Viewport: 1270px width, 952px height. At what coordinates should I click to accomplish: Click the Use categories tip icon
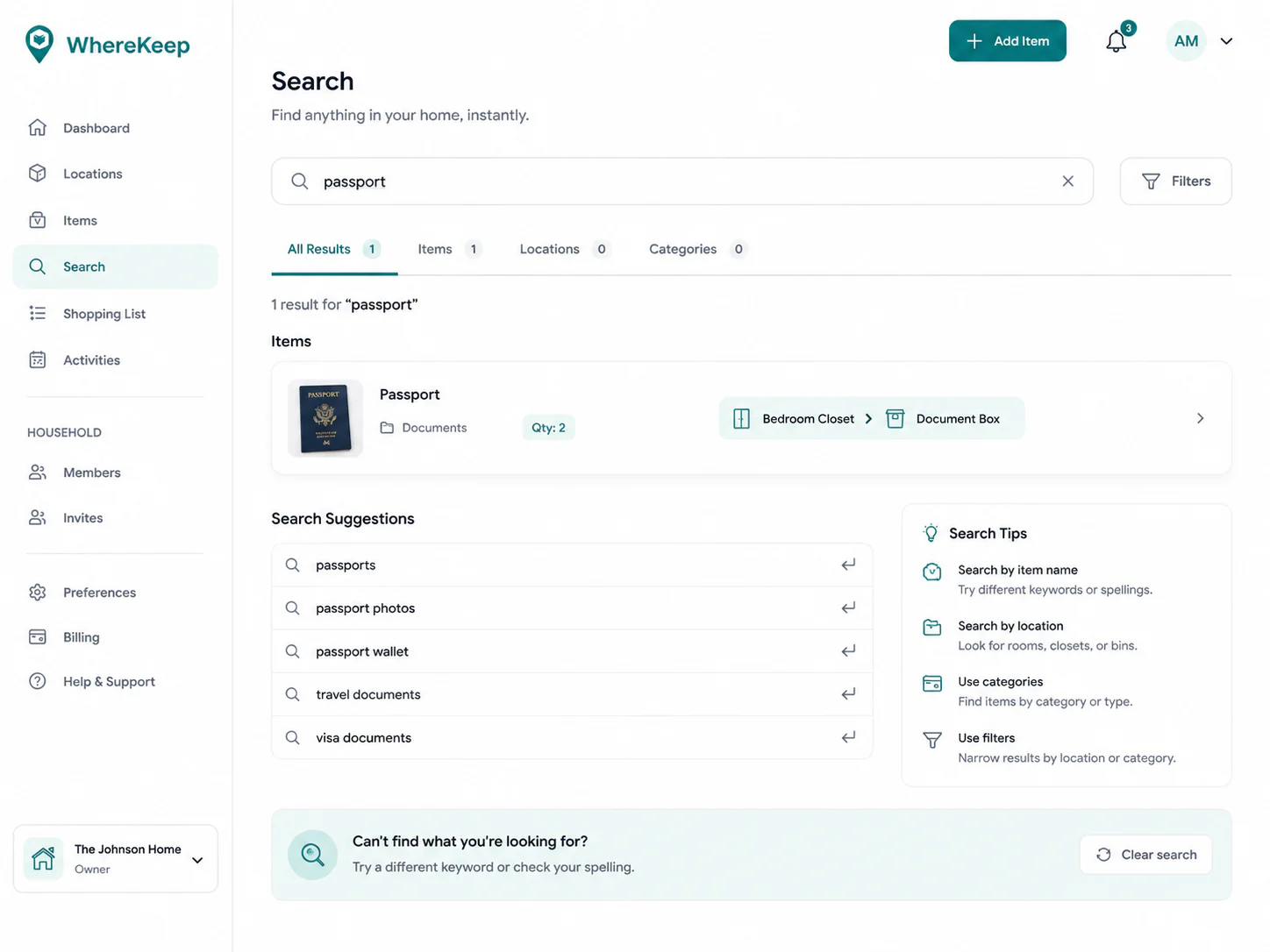932,684
